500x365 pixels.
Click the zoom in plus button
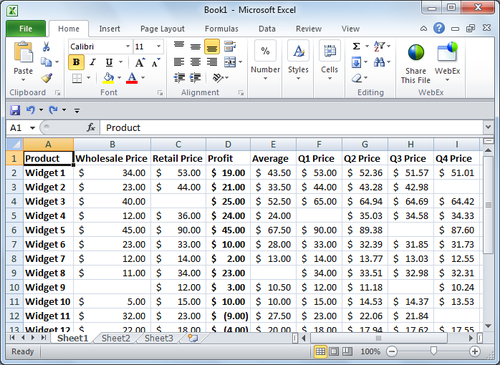[475, 351]
